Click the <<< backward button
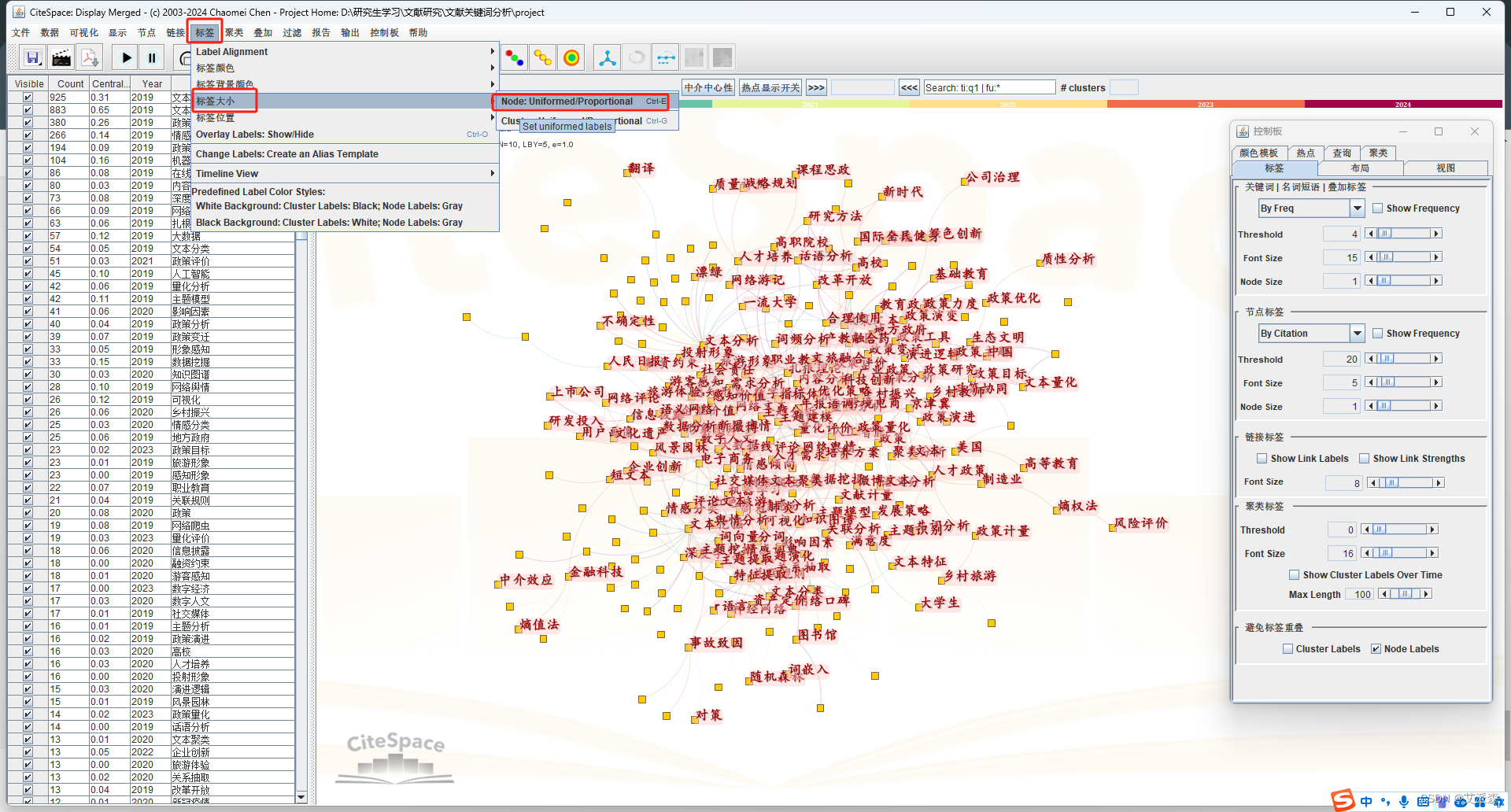The image size is (1511, 812). click(x=909, y=88)
